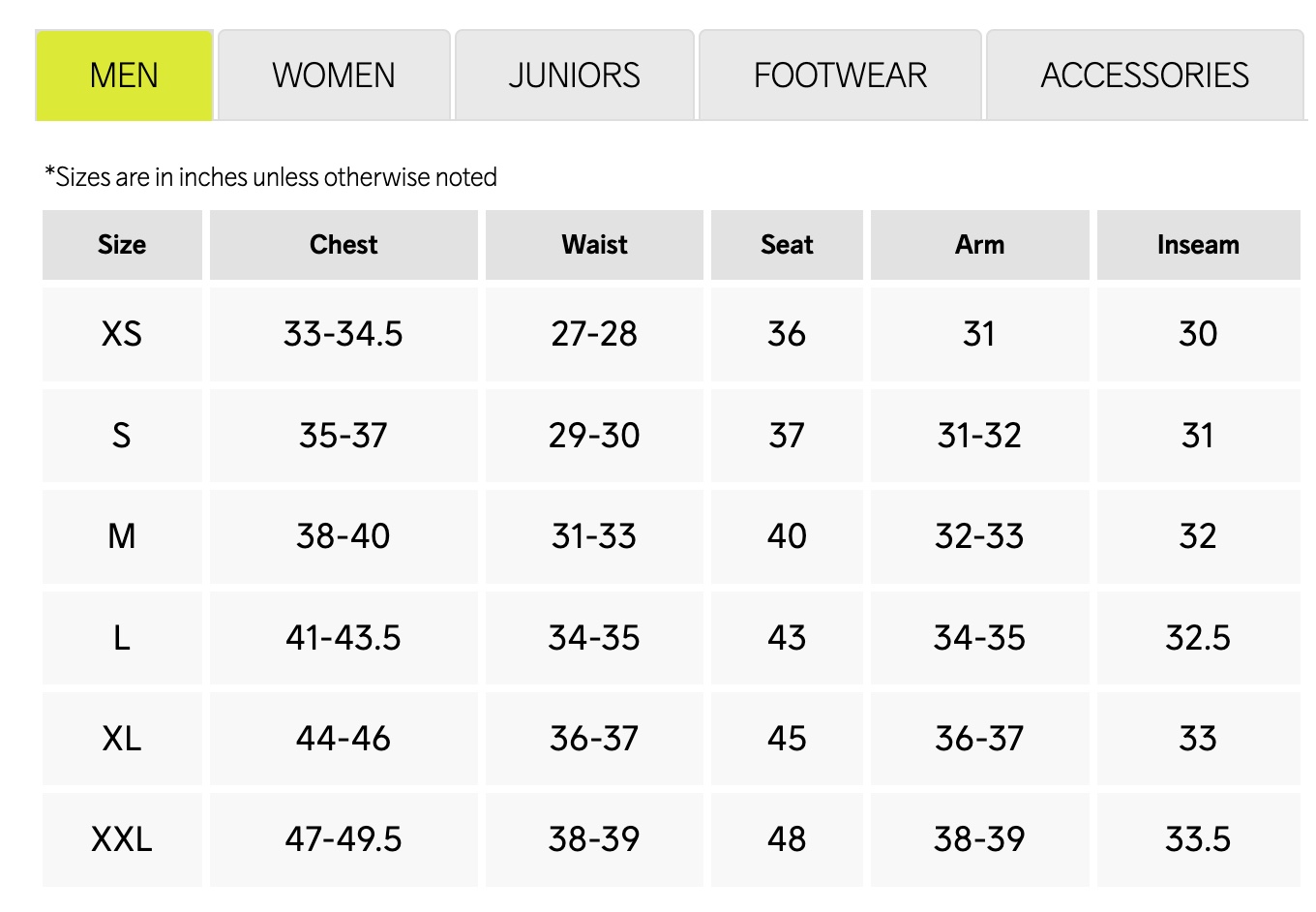Switch to the WOMEN size tab

click(x=334, y=76)
